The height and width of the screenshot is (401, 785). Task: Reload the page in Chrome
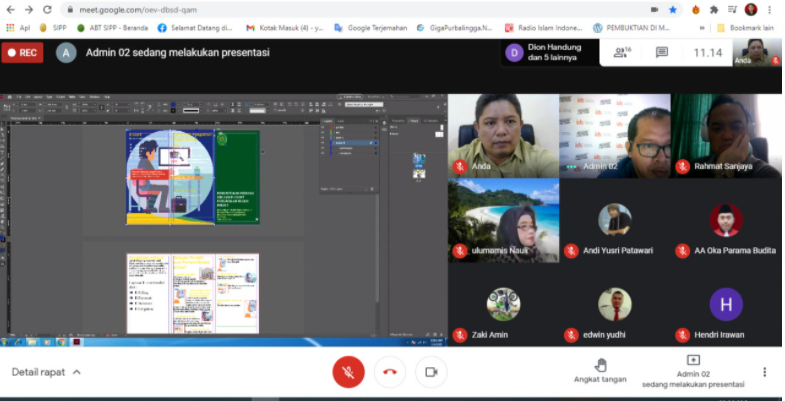click(x=47, y=9)
